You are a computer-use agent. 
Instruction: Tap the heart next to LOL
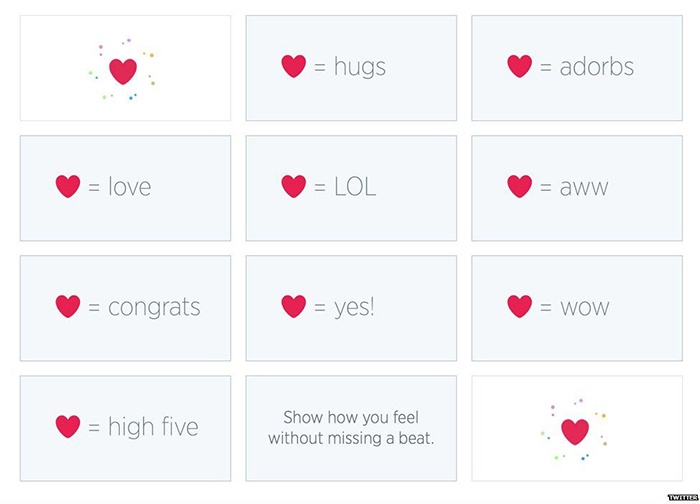tap(293, 186)
